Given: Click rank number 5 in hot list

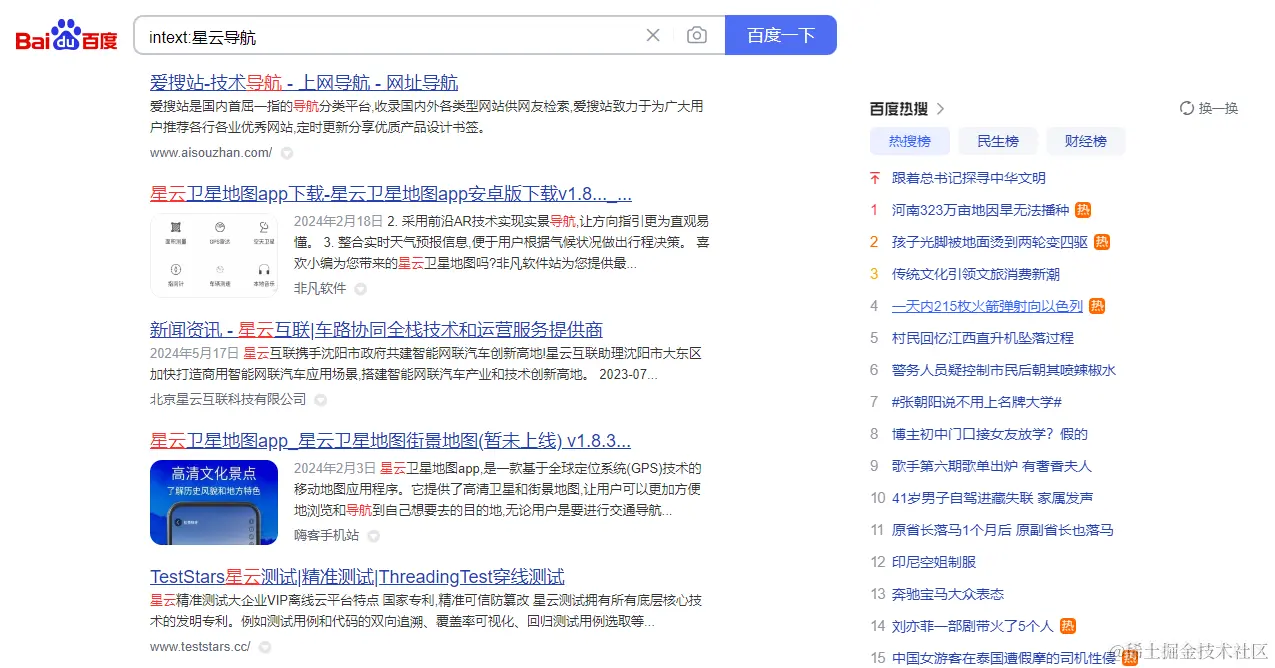Looking at the screenshot, I should click(x=874, y=338).
